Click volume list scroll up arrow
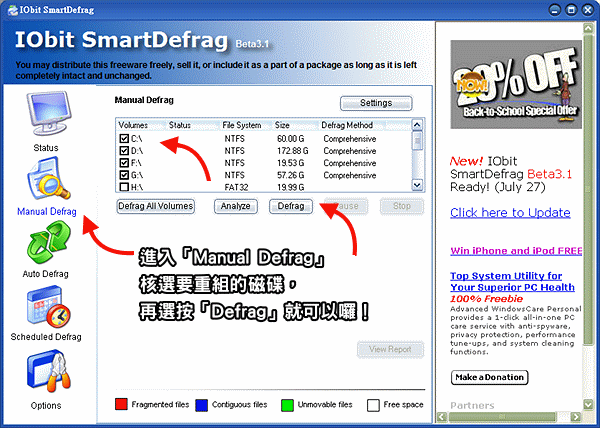This screenshot has width=600, height=428. tap(417, 125)
